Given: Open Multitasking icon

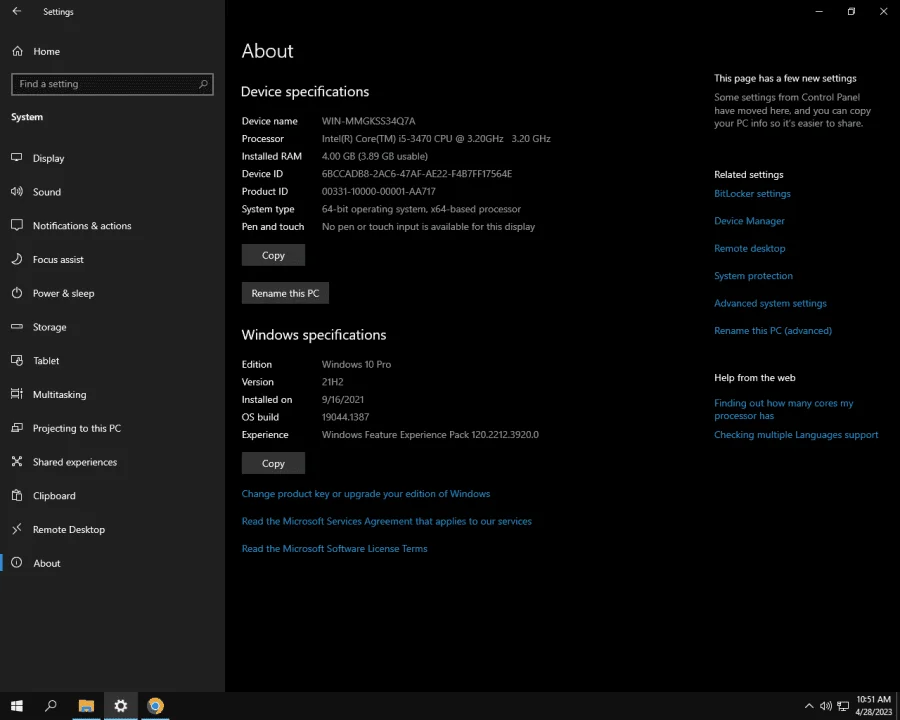Looking at the screenshot, I should tap(17, 394).
